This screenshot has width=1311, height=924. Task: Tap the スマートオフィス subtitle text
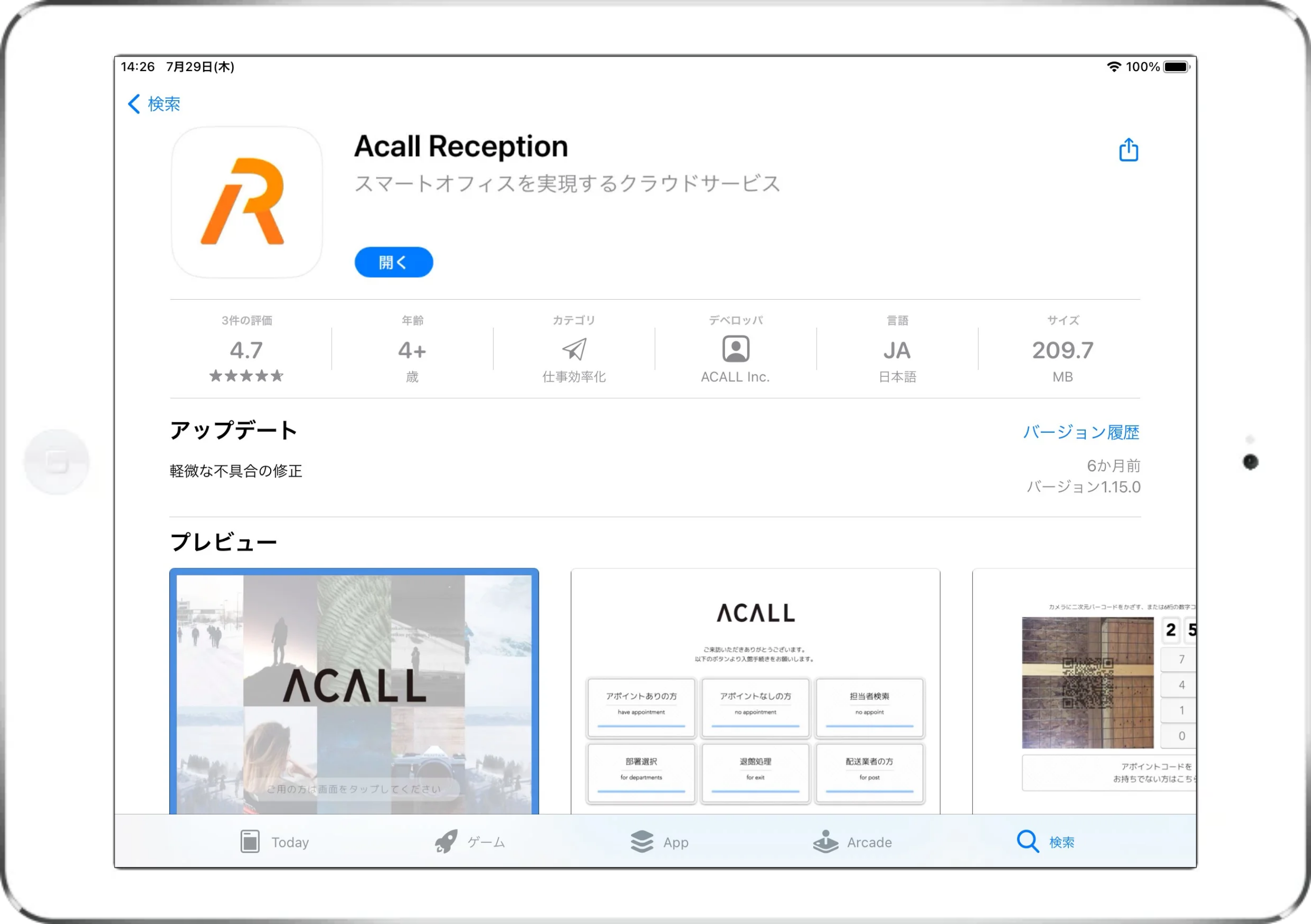pos(567,183)
